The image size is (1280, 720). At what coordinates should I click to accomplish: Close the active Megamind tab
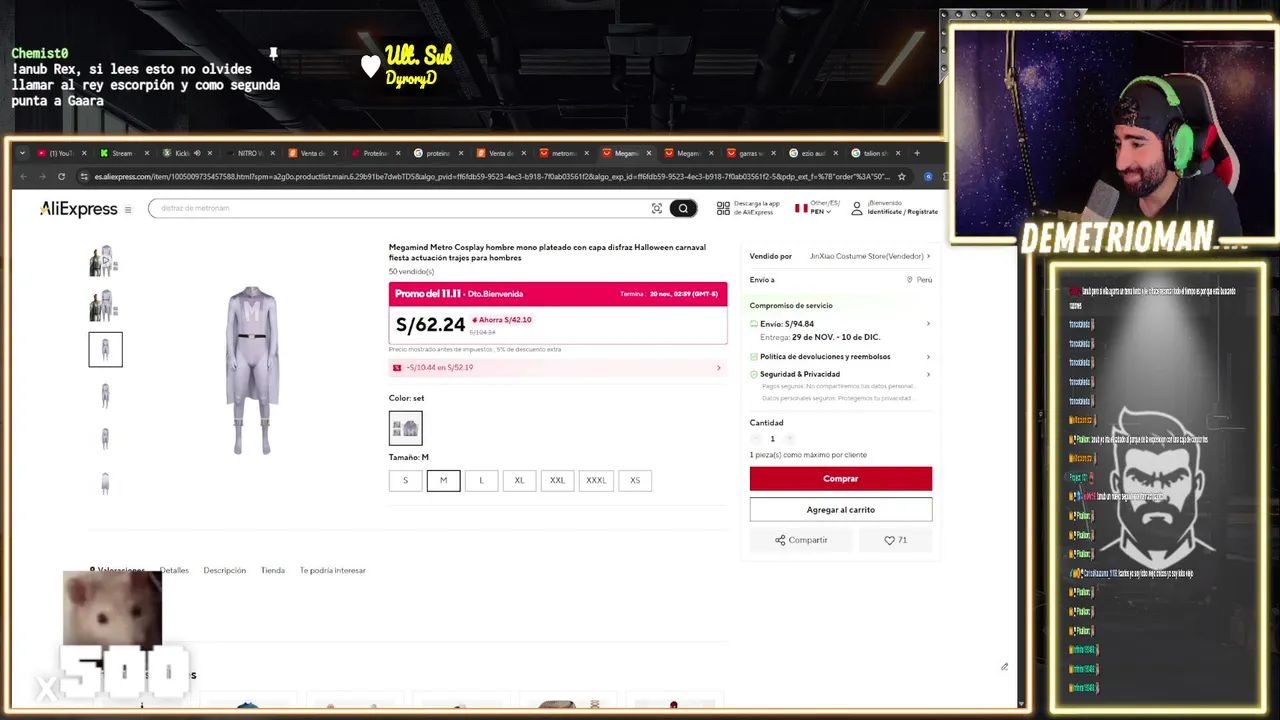coord(649,153)
